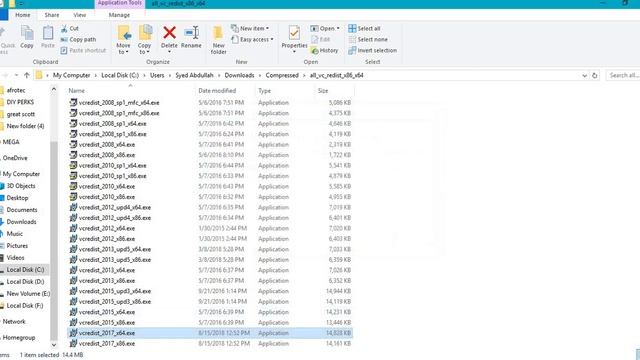Image resolution: width=640 pixels, height=360 pixels.
Task: Click Select all in ribbon
Action: 364,29
